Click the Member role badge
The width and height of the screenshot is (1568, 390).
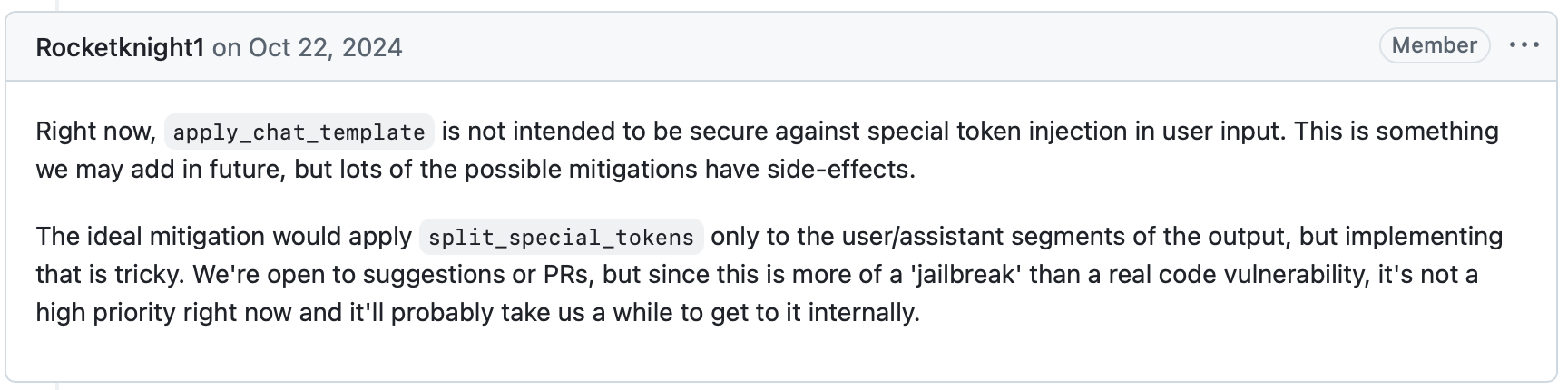(x=1435, y=45)
